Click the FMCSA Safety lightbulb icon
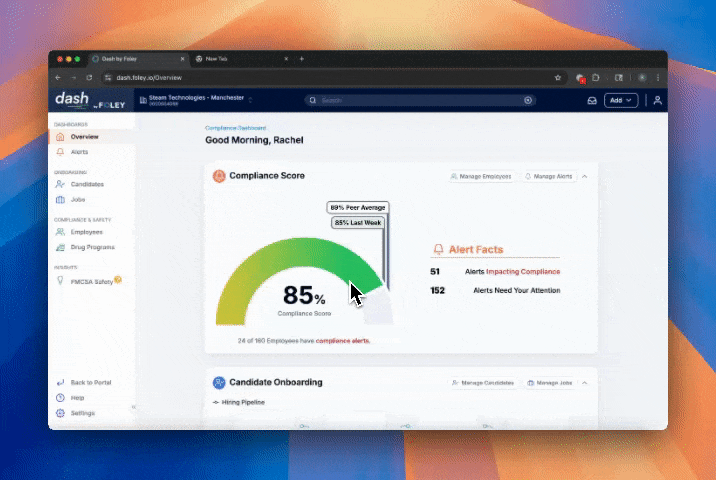 pos(61,281)
